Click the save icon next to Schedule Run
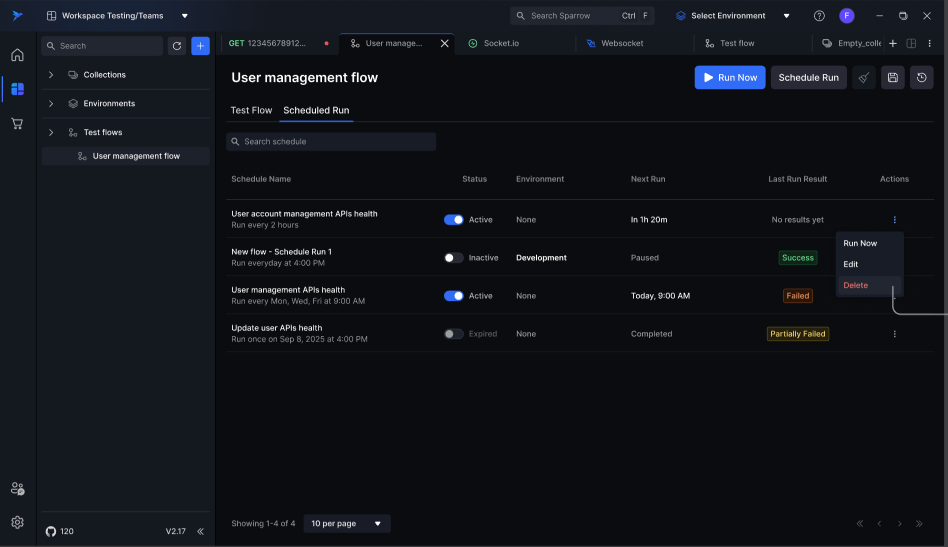 point(893,78)
